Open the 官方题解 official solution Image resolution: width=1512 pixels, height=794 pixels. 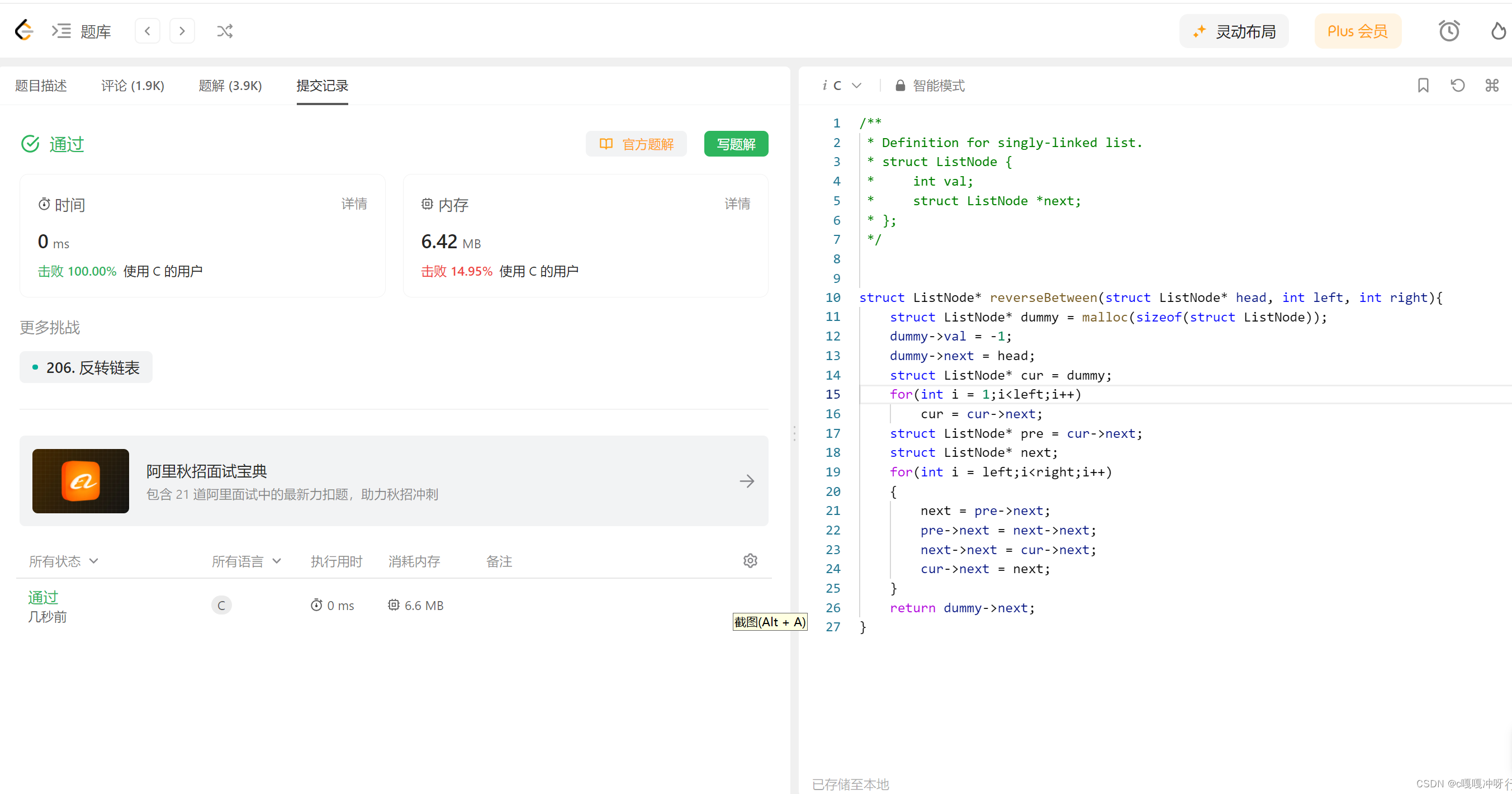coord(636,144)
